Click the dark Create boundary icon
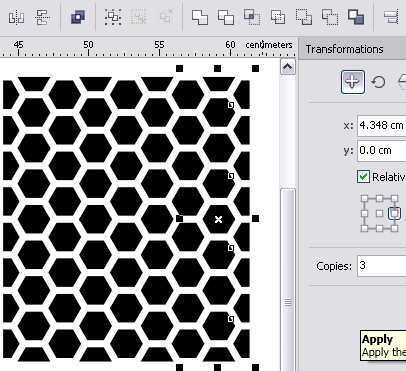Viewport: 406px width, 371px height. [x=356, y=17]
